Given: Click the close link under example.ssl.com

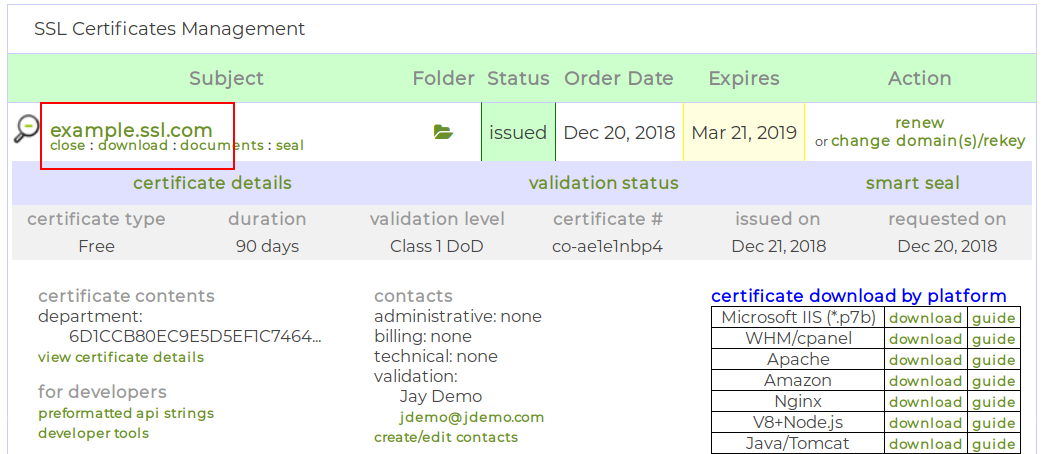Looking at the screenshot, I should (67, 146).
